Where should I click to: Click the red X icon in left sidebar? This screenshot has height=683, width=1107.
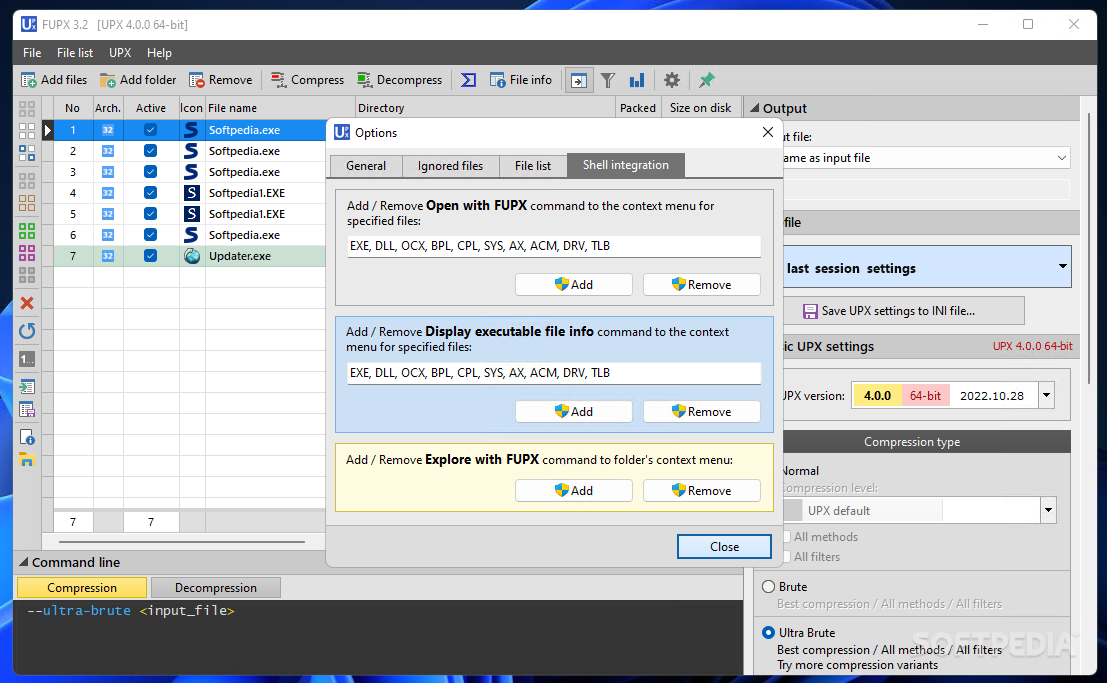pos(27,303)
